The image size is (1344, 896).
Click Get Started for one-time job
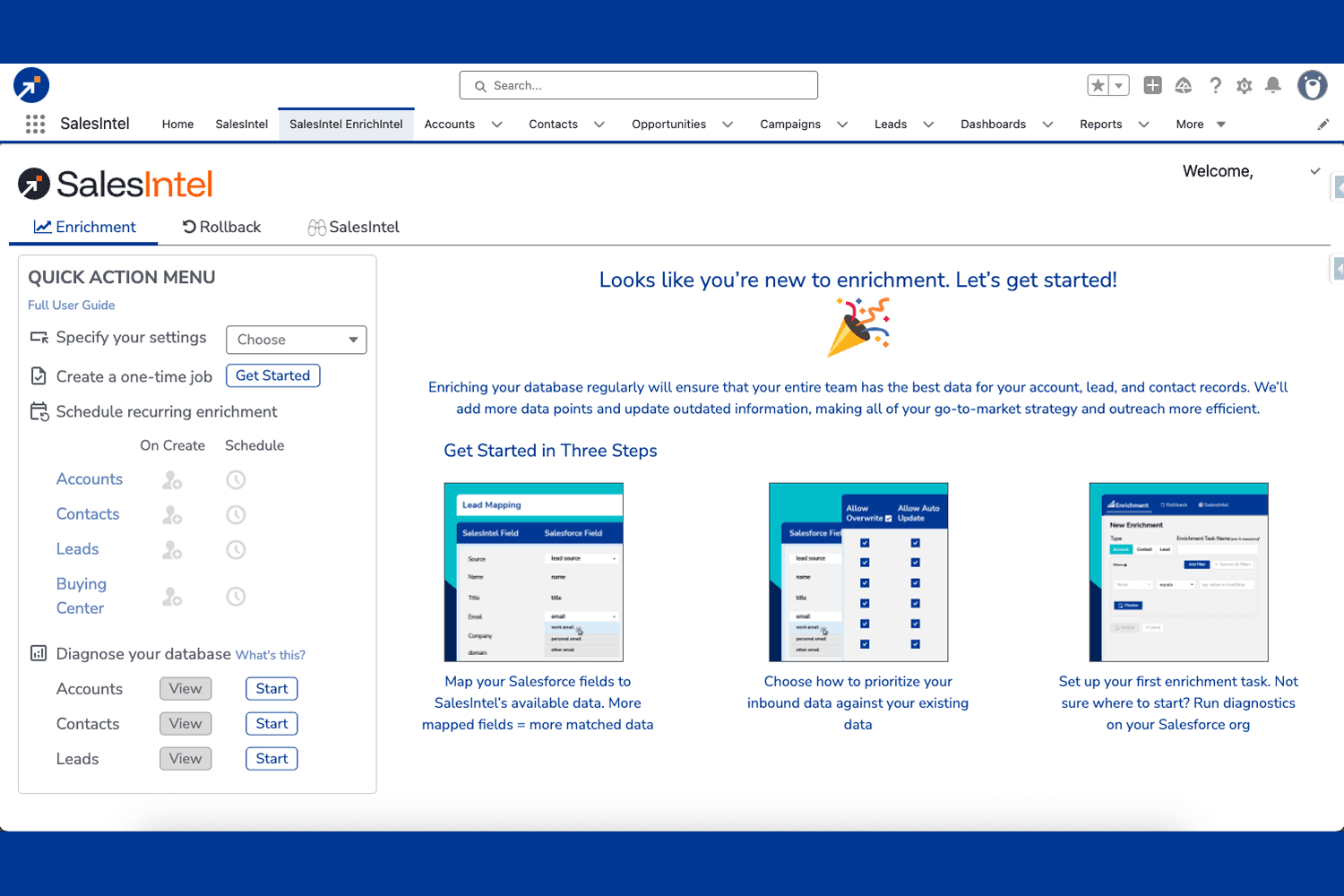click(272, 375)
